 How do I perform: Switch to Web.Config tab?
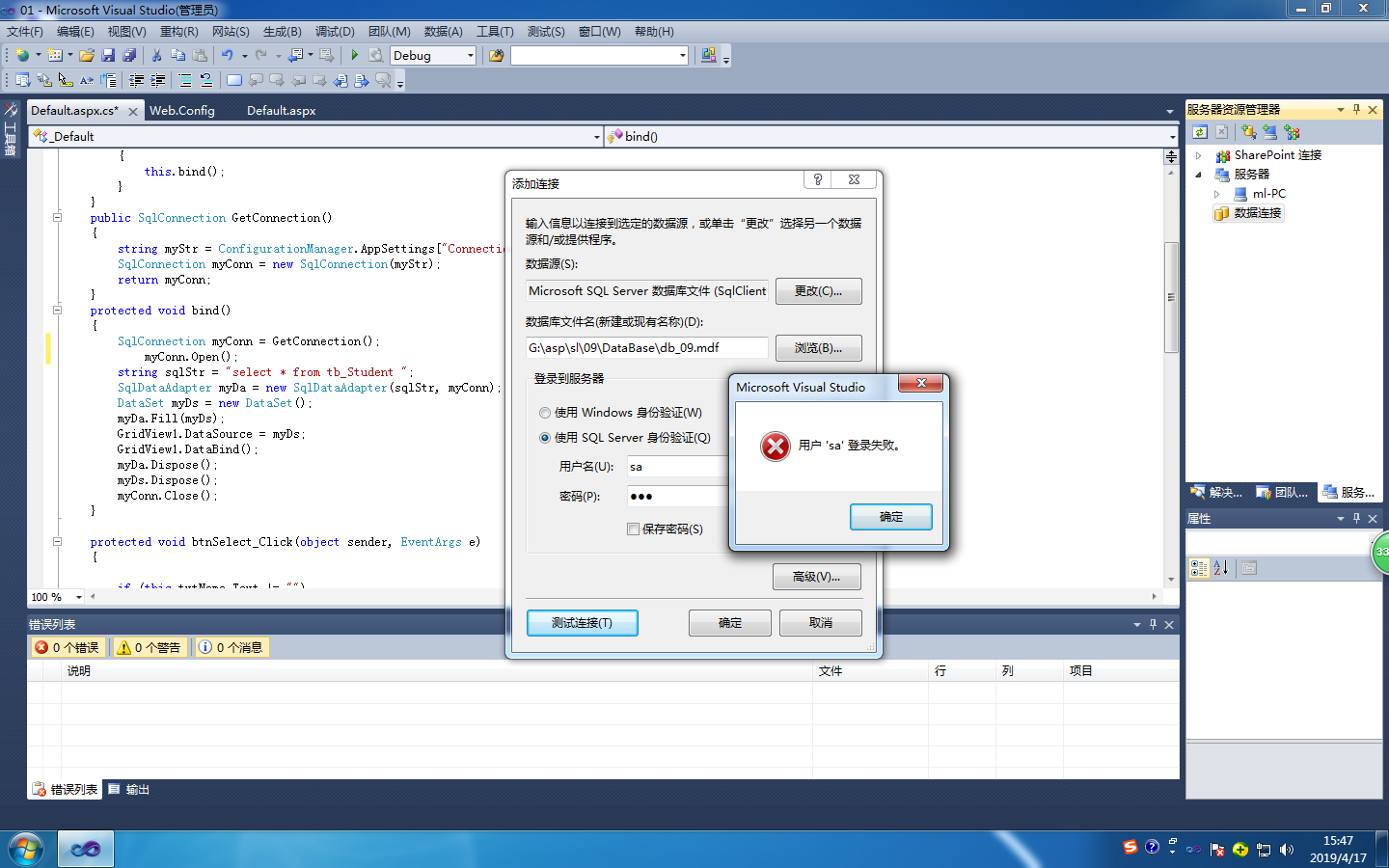point(182,111)
